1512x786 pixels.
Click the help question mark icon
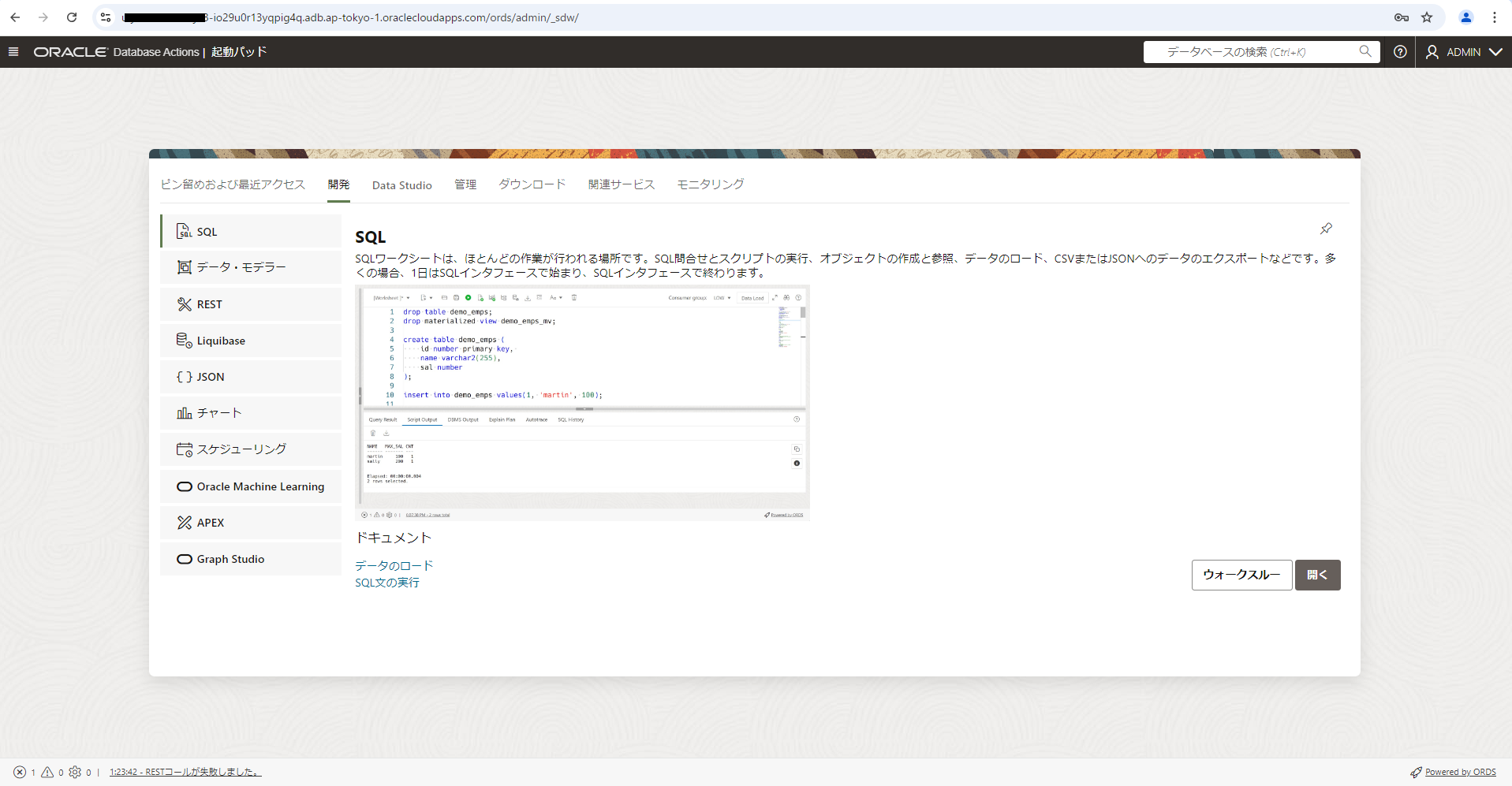pyautogui.click(x=1400, y=52)
